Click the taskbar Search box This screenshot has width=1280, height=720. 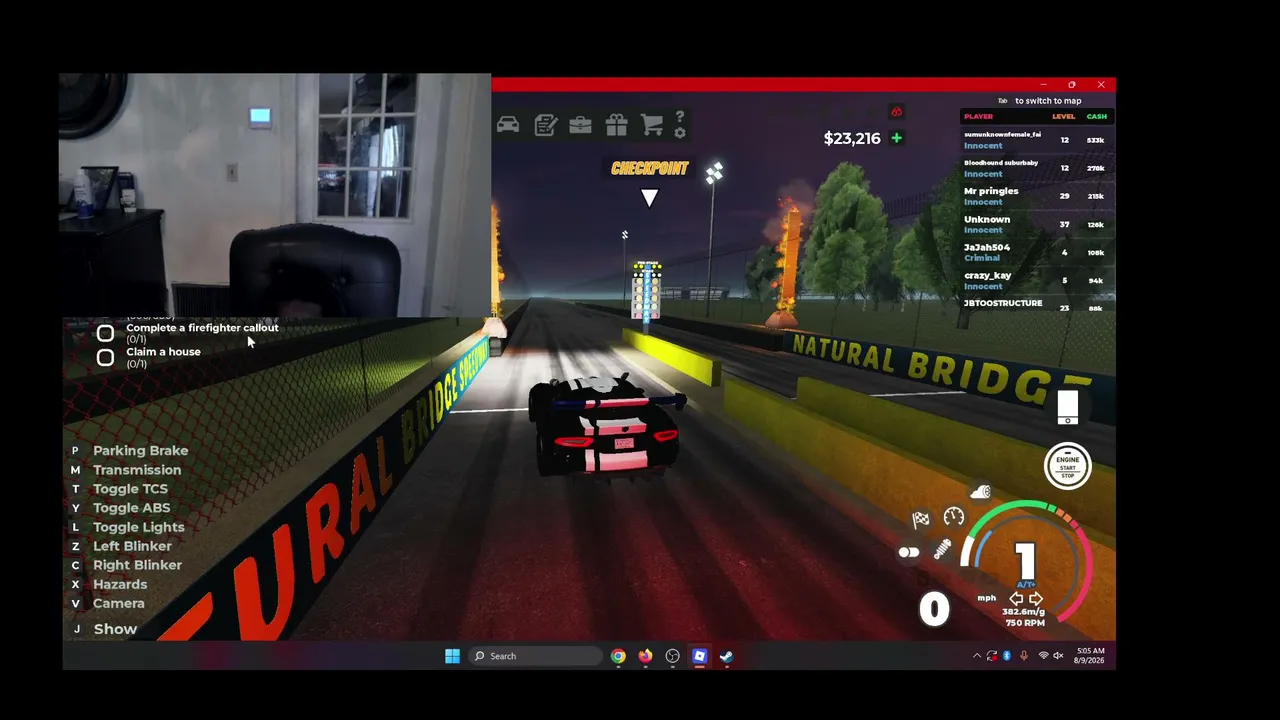[536, 656]
